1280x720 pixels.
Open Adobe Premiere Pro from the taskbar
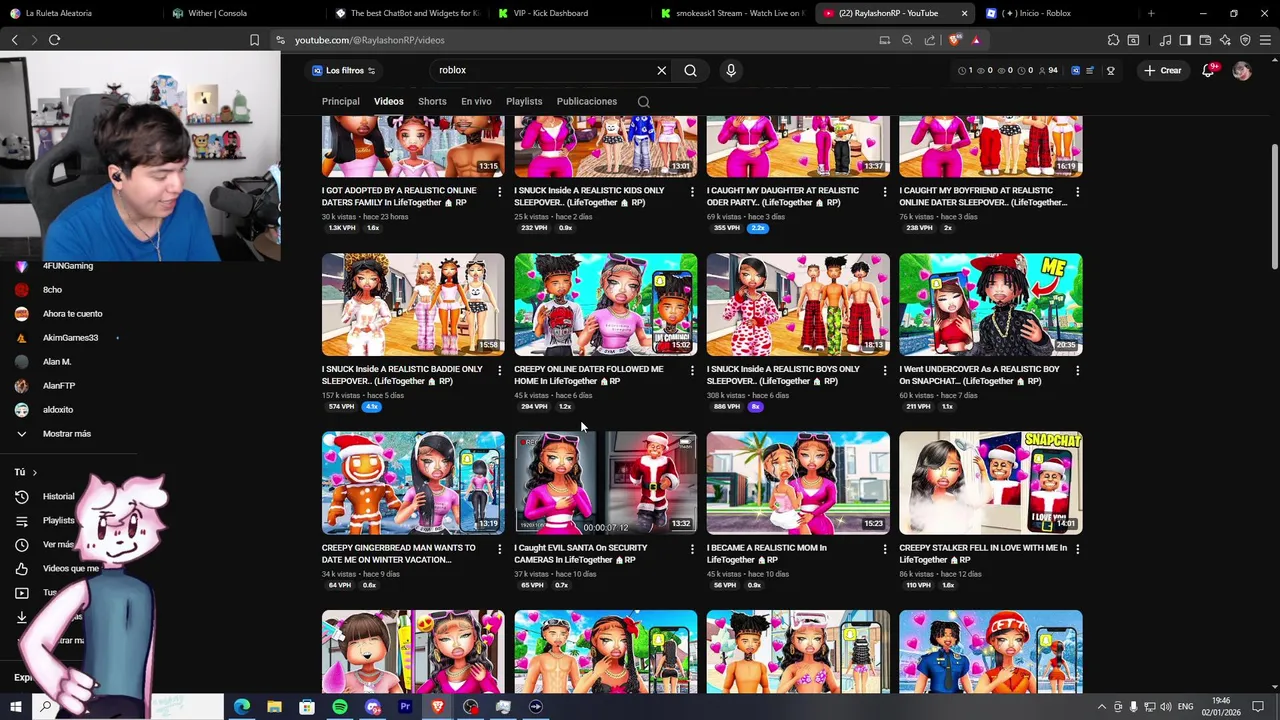[x=405, y=707]
